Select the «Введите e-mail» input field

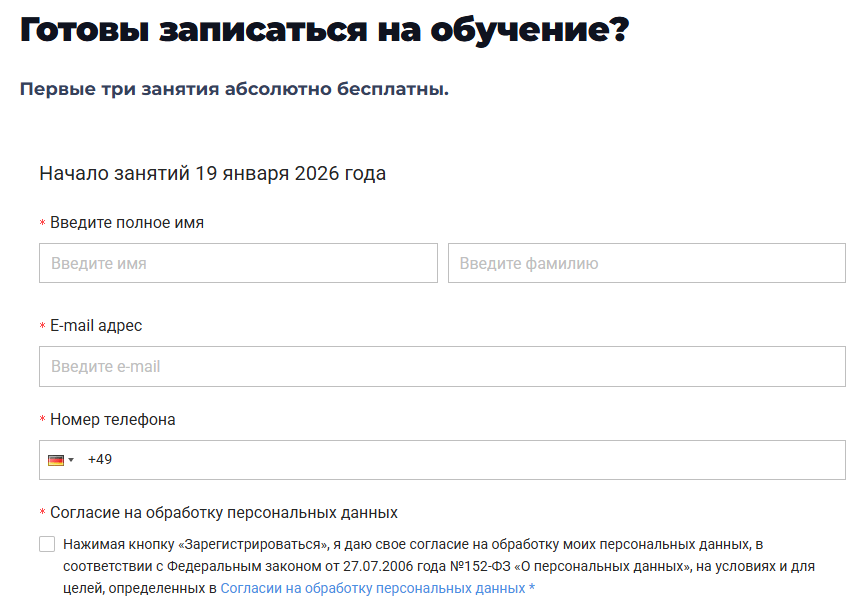[x=442, y=367]
